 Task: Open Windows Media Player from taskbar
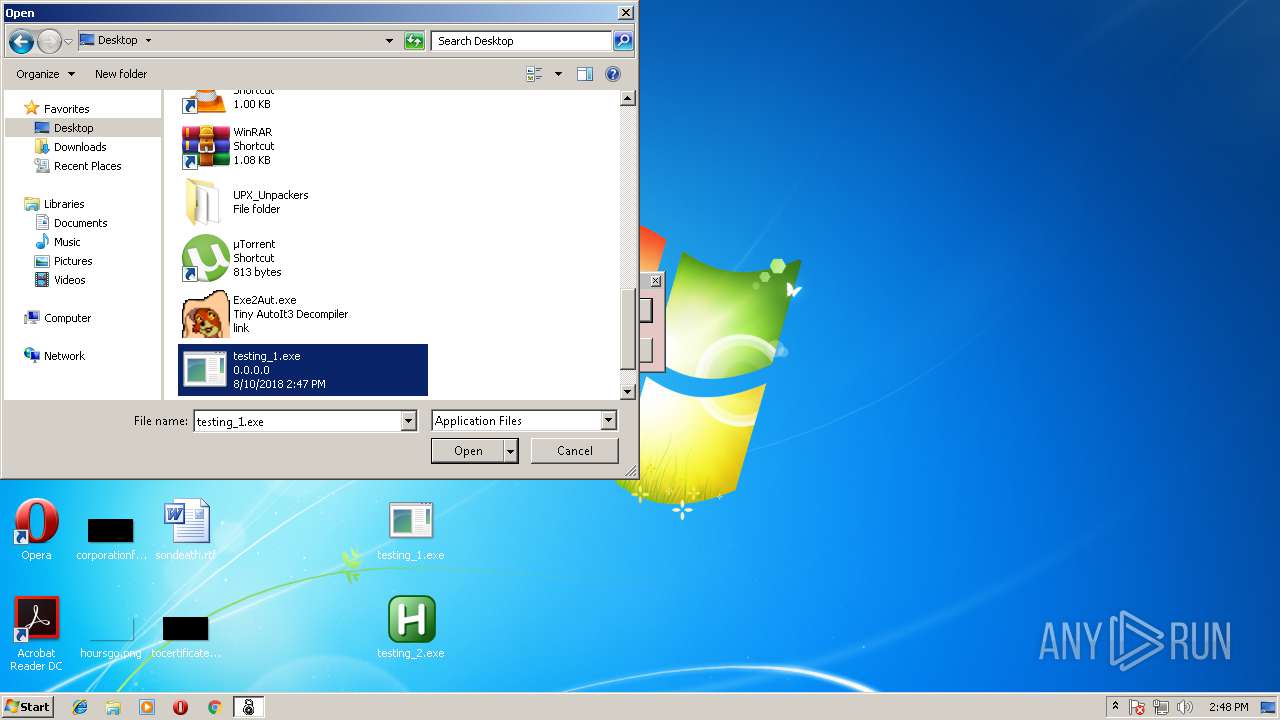point(147,707)
